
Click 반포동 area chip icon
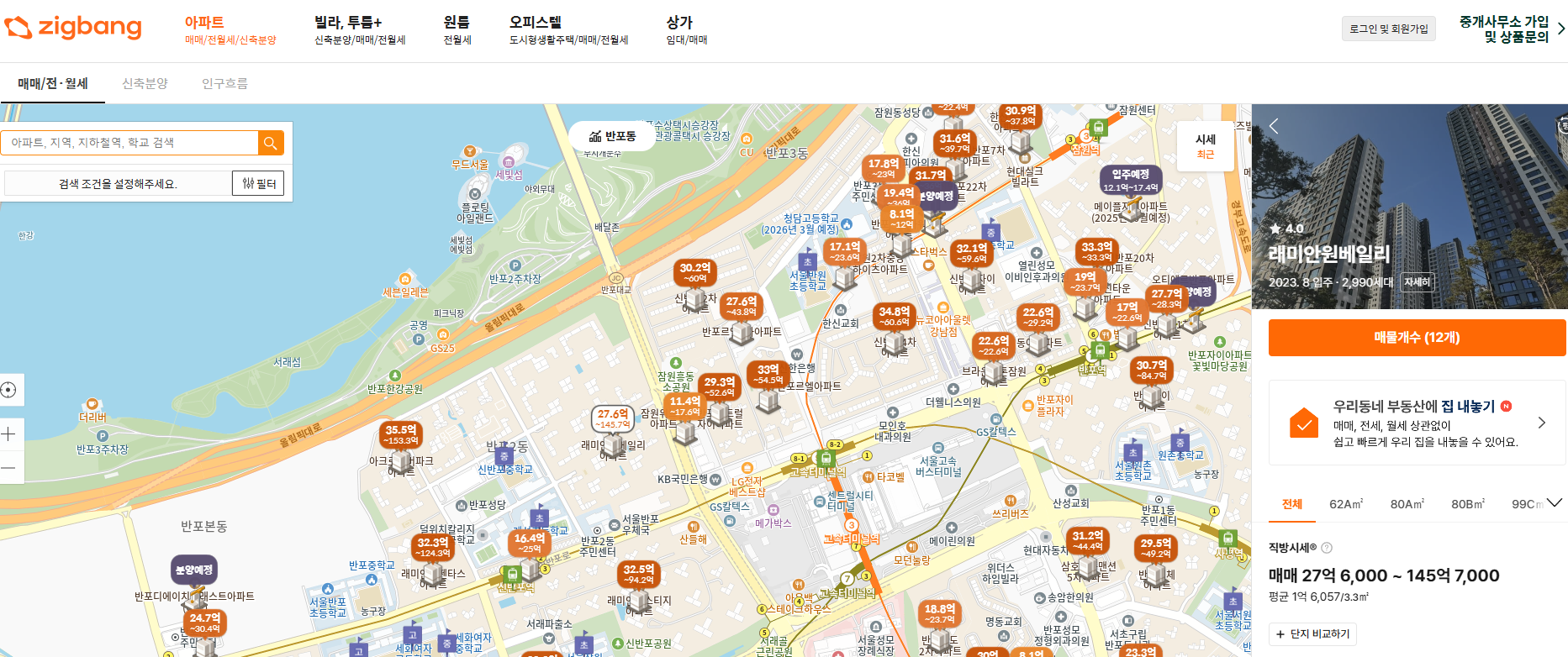pos(595,136)
